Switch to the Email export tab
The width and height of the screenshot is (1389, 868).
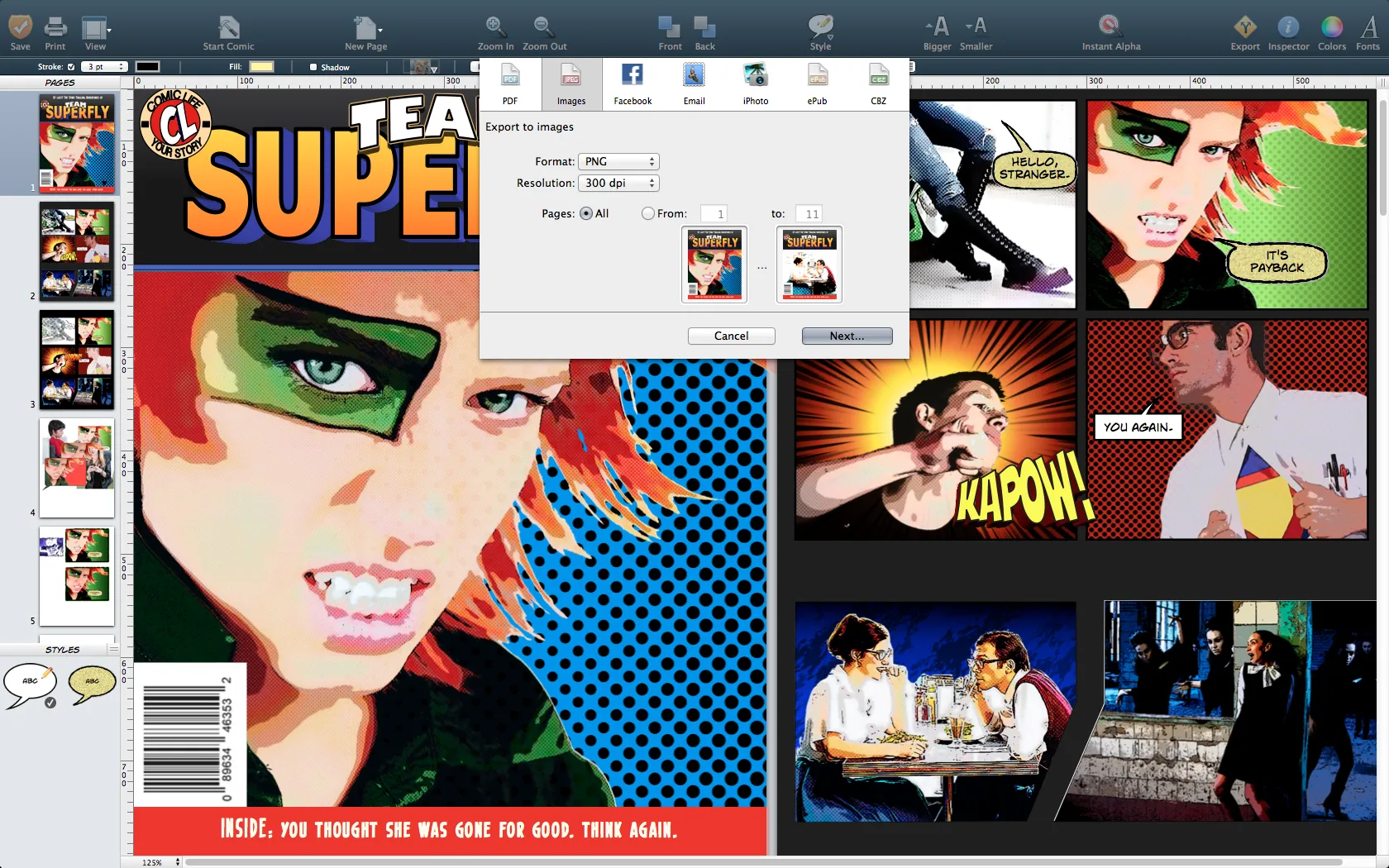pyautogui.click(x=694, y=84)
